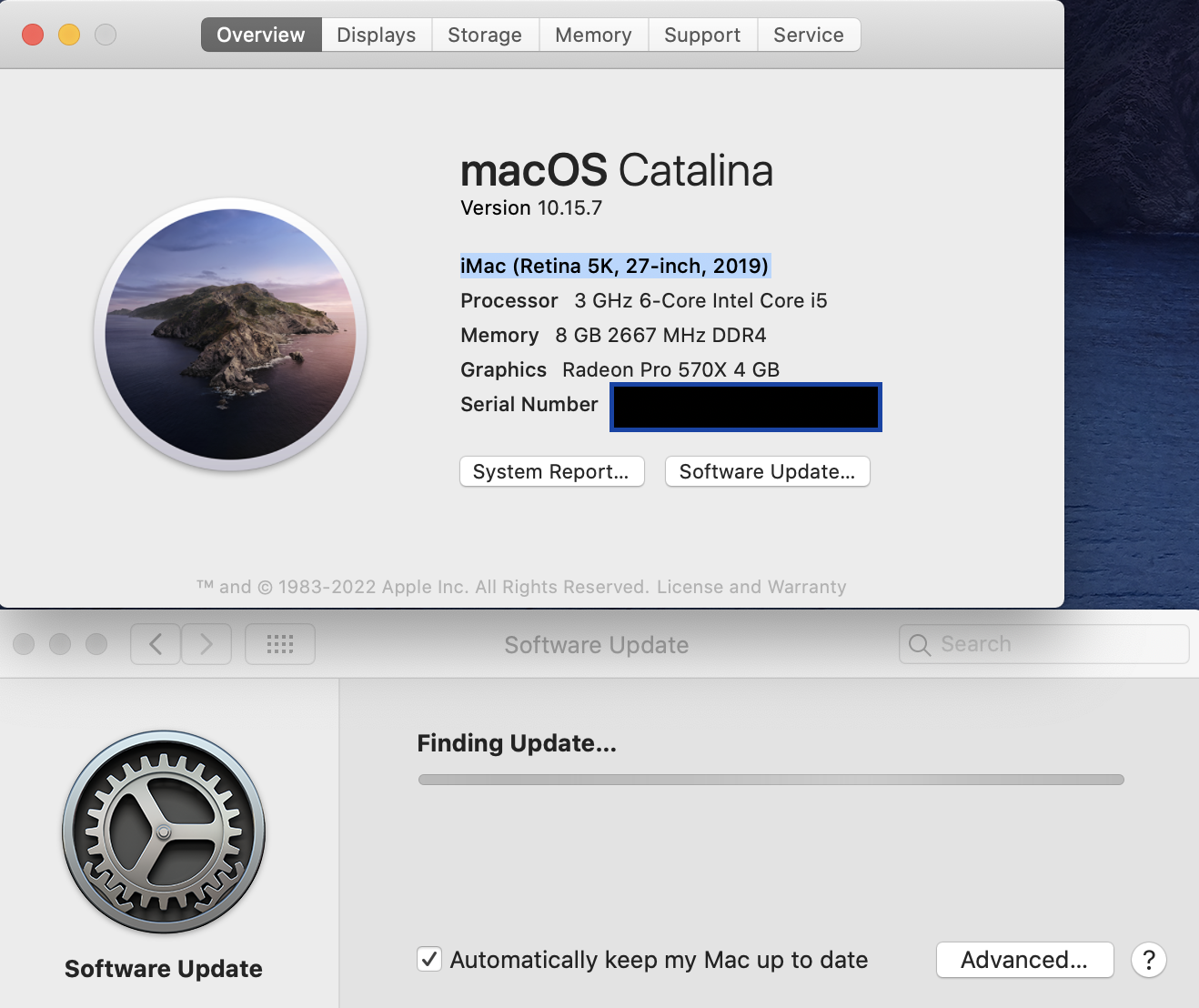The width and height of the screenshot is (1199, 1008).
Task: Open the Support tab
Action: pyautogui.click(x=702, y=35)
